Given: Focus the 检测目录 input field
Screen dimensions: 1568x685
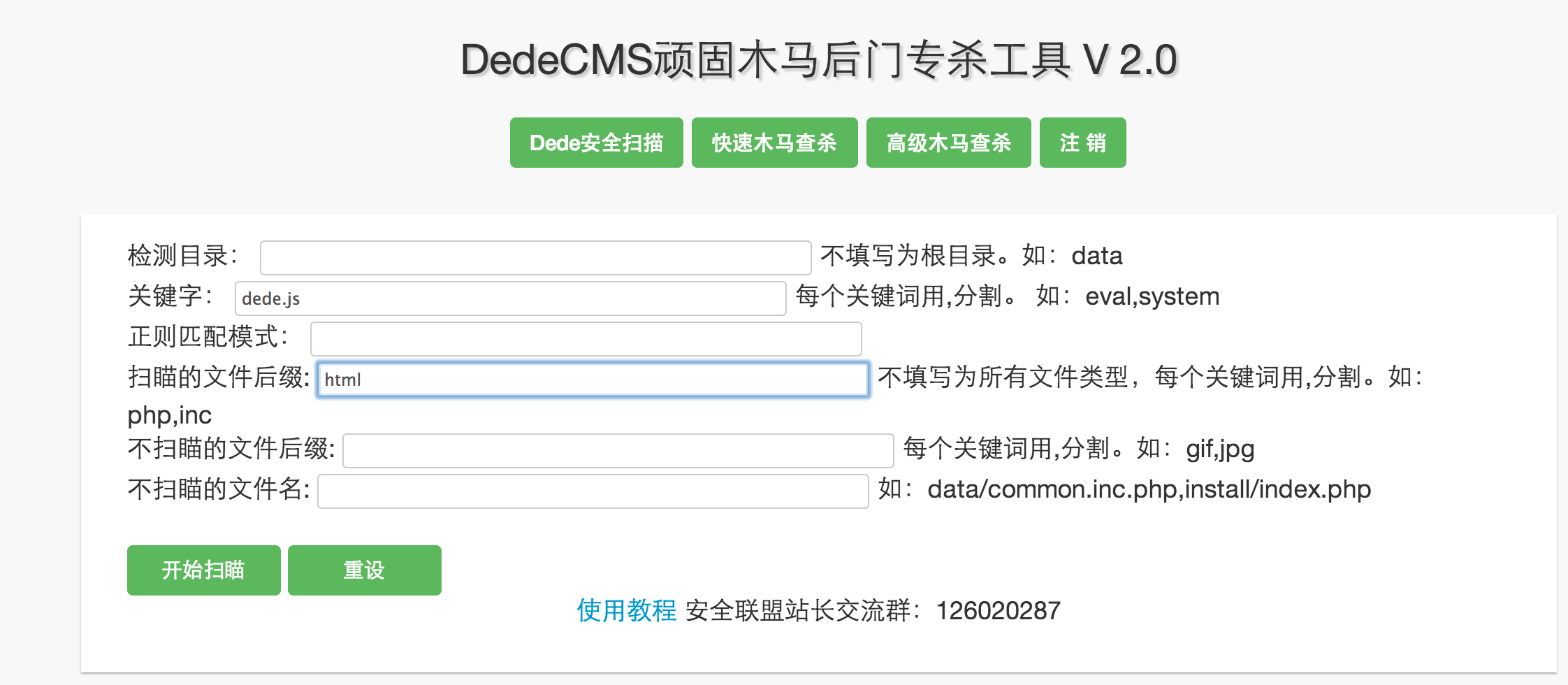Looking at the screenshot, I should [535, 258].
